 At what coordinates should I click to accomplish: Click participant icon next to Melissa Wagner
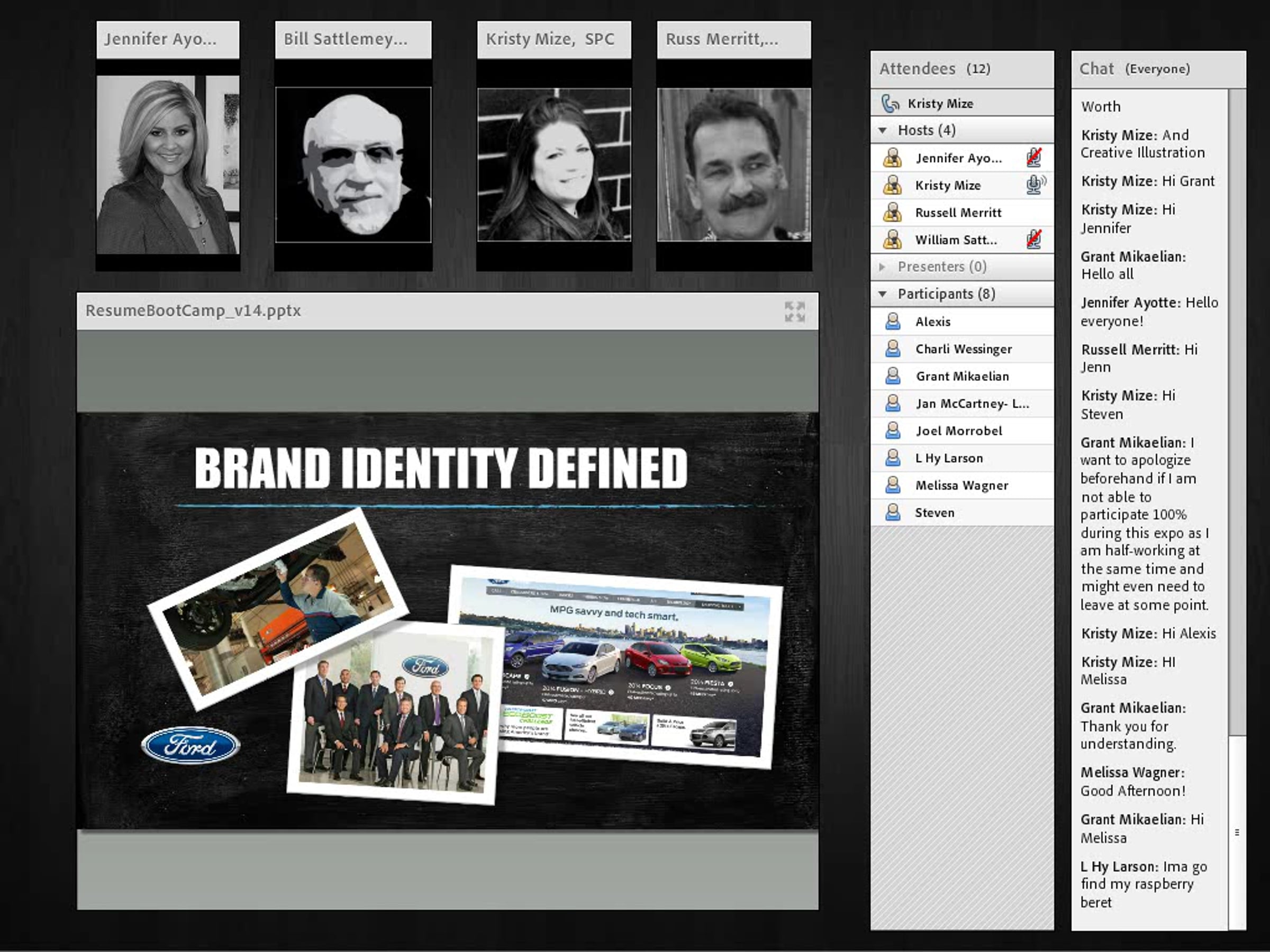pyautogui.click(x=893, y=486)
